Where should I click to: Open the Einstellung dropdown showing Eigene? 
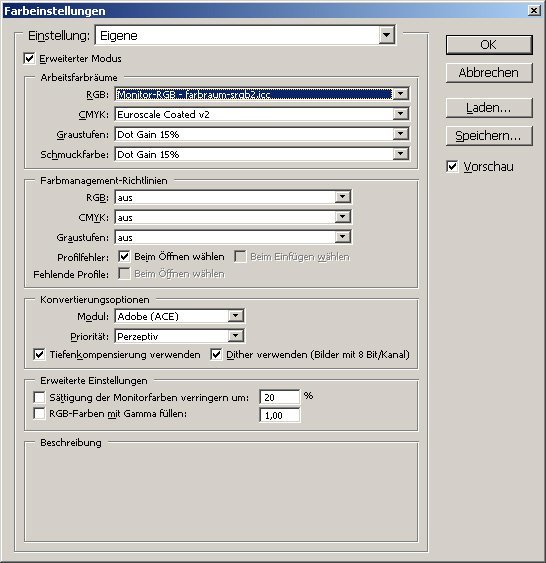[246, 35]
